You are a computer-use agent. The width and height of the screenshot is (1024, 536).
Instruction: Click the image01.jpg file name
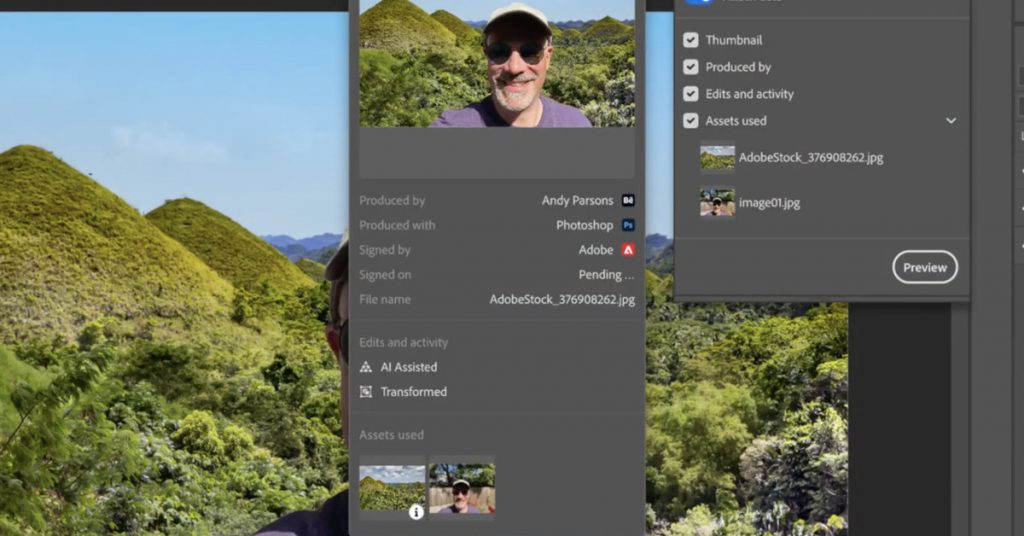coord(769,202)
